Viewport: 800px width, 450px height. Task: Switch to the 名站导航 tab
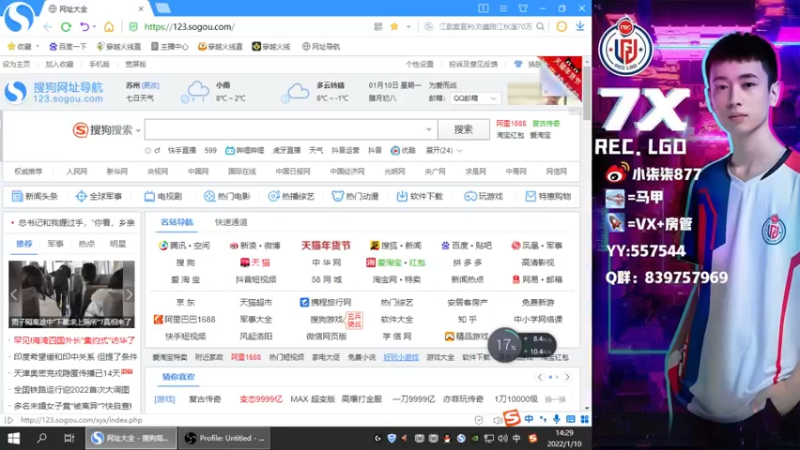[x=177, y=222]
